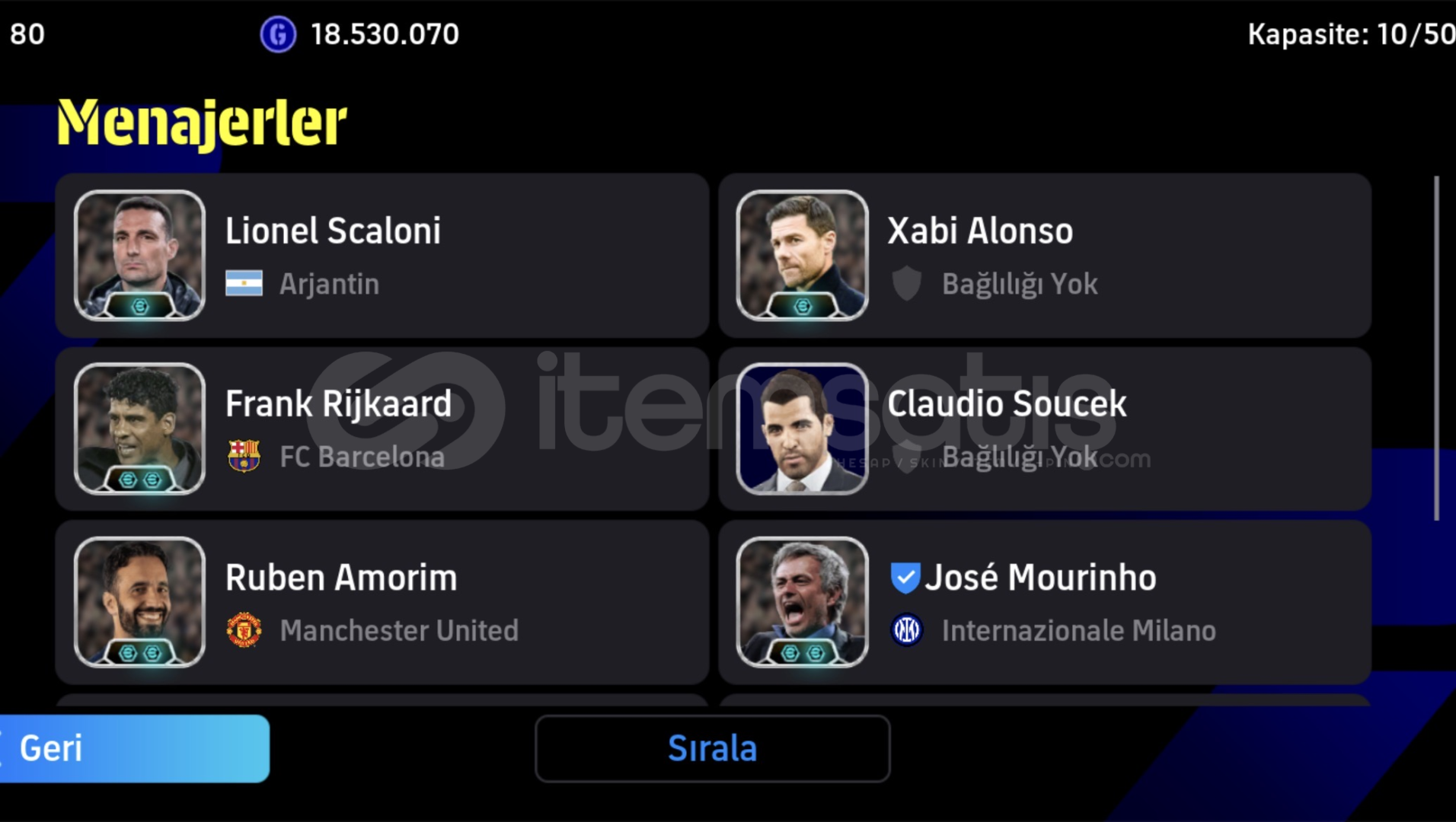Click the GP coin currency icon
The height and width of the screenshot is (822, 1456).
tap(278, 34)
